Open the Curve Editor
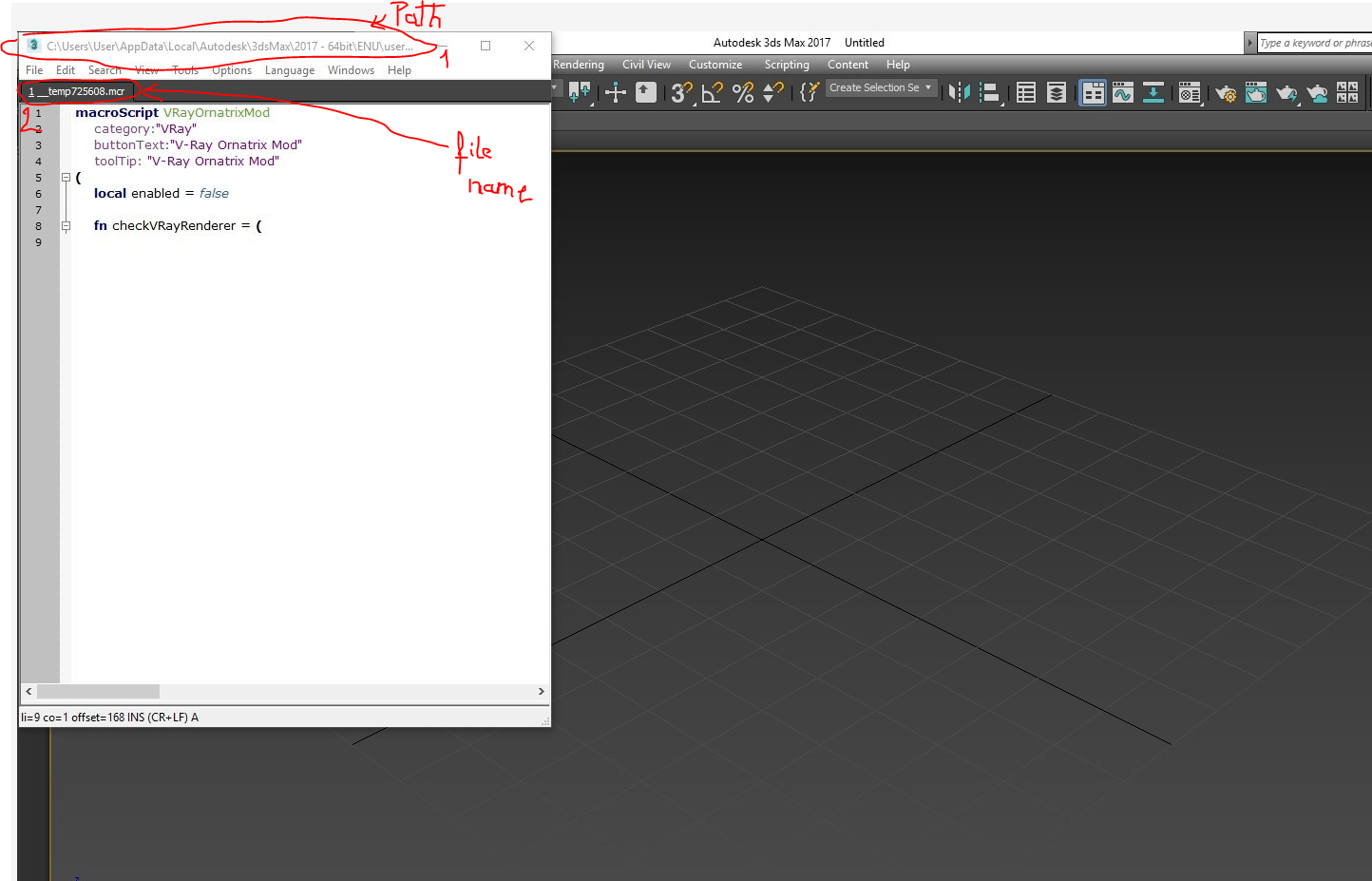This screenshot has width=1372, height=881. [1123, 92]
